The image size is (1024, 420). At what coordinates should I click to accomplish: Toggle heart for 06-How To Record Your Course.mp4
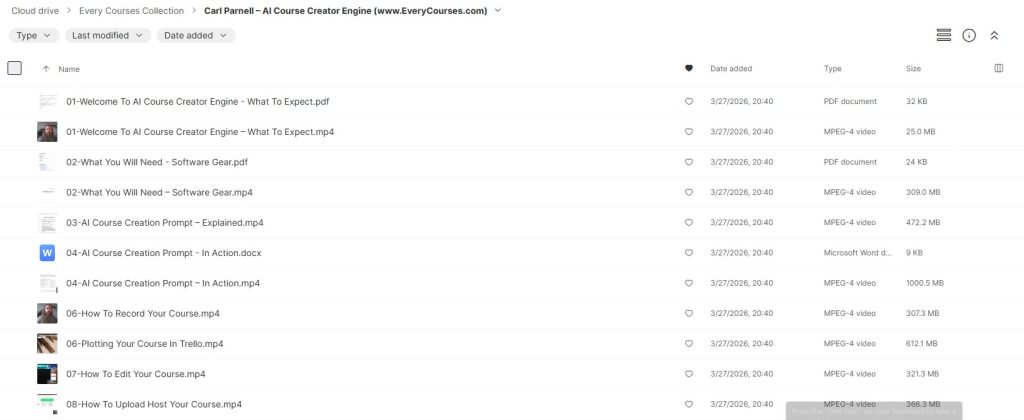[x=688, y=313]
